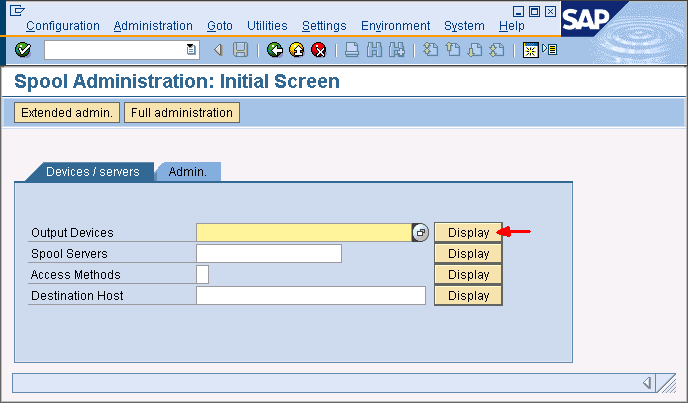Click the Find binoculars icon
The width and height of the screenshot is (688, 403).
pyautogui.click(x=375, y=50)
